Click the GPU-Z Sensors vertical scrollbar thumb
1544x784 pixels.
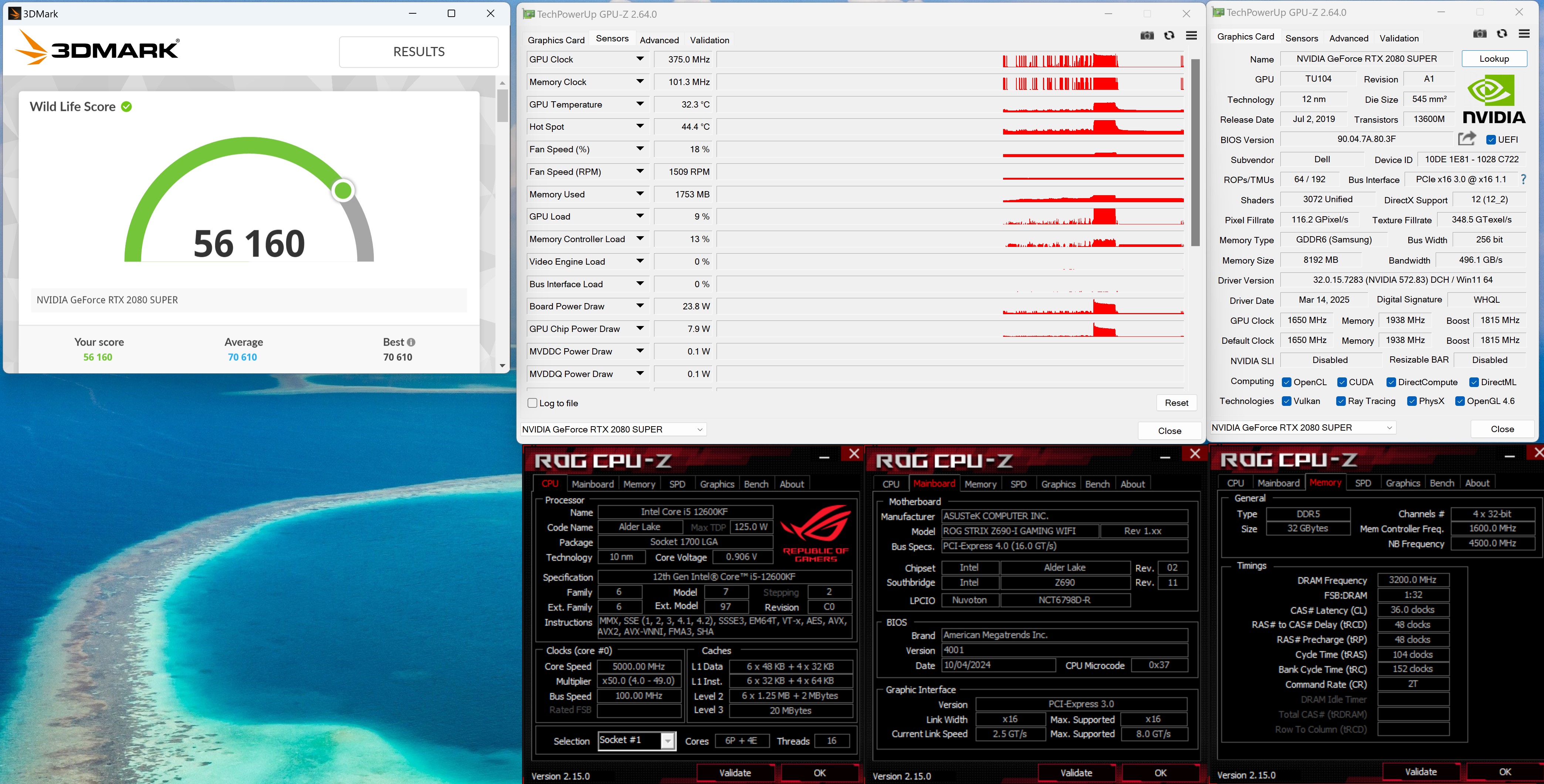[x=1195, y=152]
